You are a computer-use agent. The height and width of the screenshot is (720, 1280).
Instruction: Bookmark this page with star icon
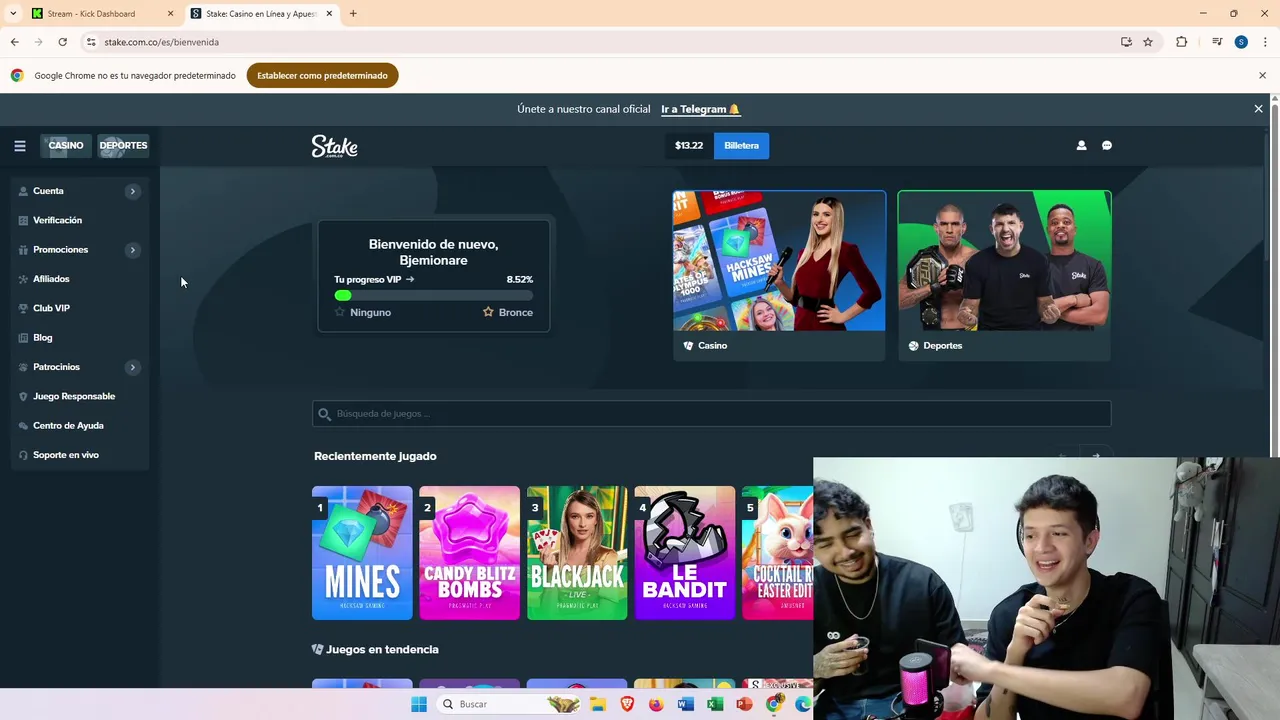pos(1148,42)
